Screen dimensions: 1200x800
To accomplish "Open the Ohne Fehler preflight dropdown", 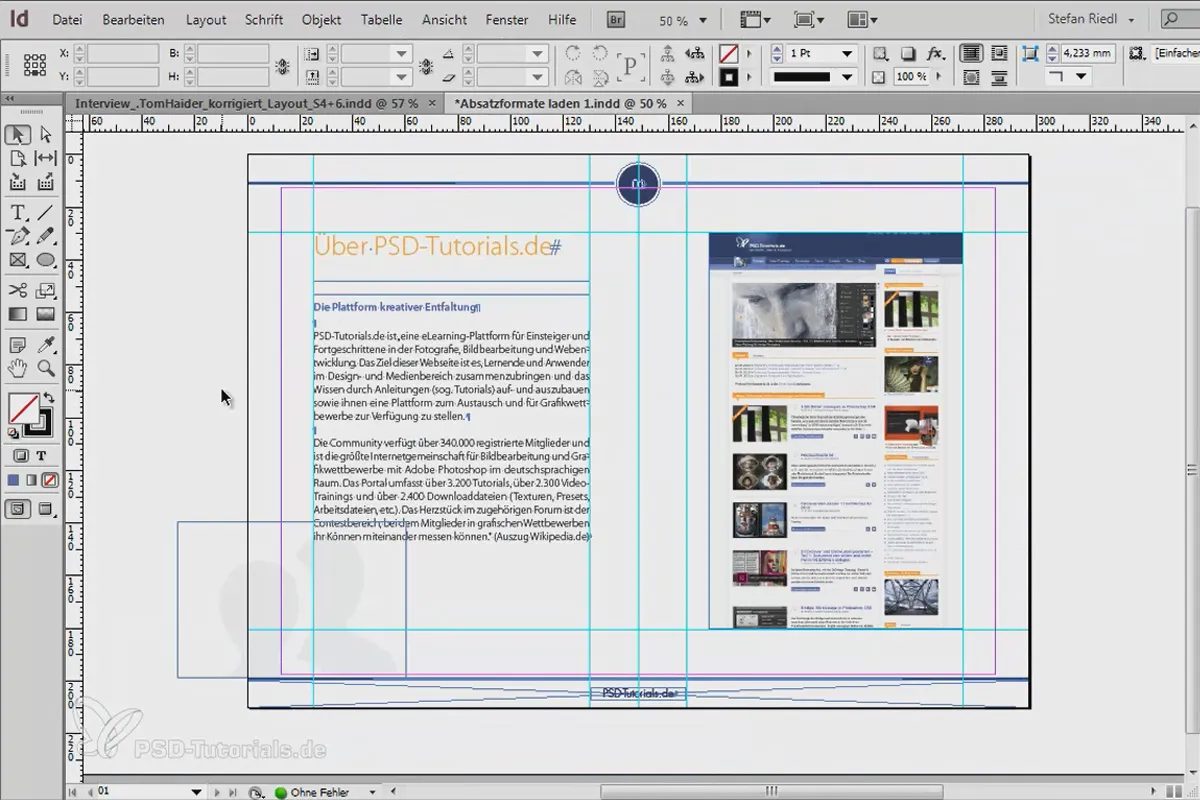I will pyautogui.click(x=325, y=792).
